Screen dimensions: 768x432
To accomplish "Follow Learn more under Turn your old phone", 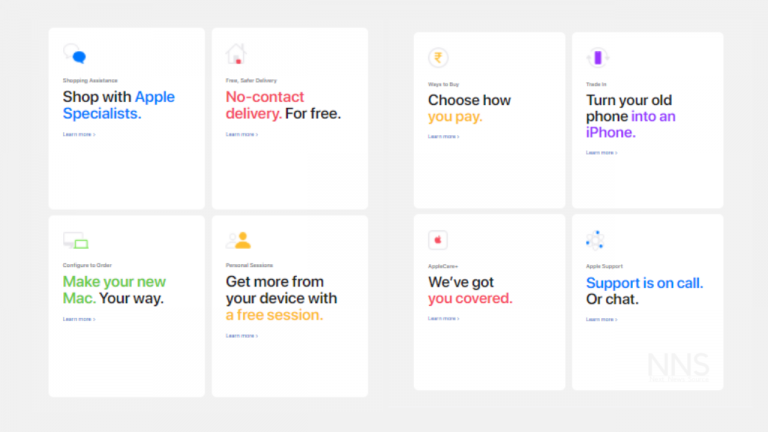I will (x=601, y=153).
